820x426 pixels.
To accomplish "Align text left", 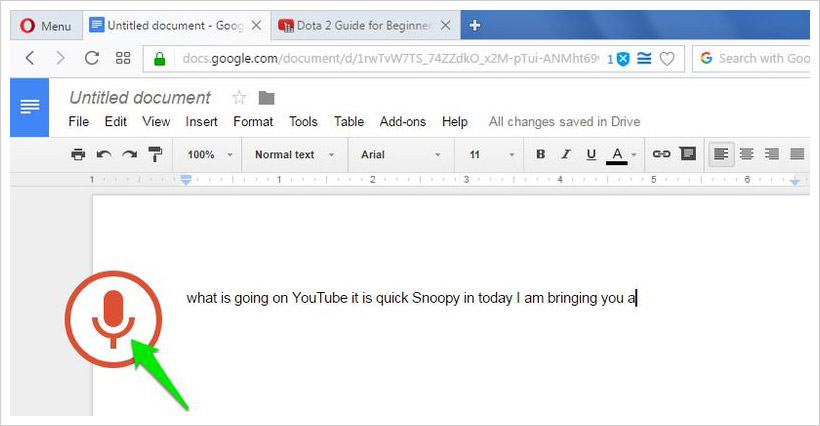I will coord(721,154).
